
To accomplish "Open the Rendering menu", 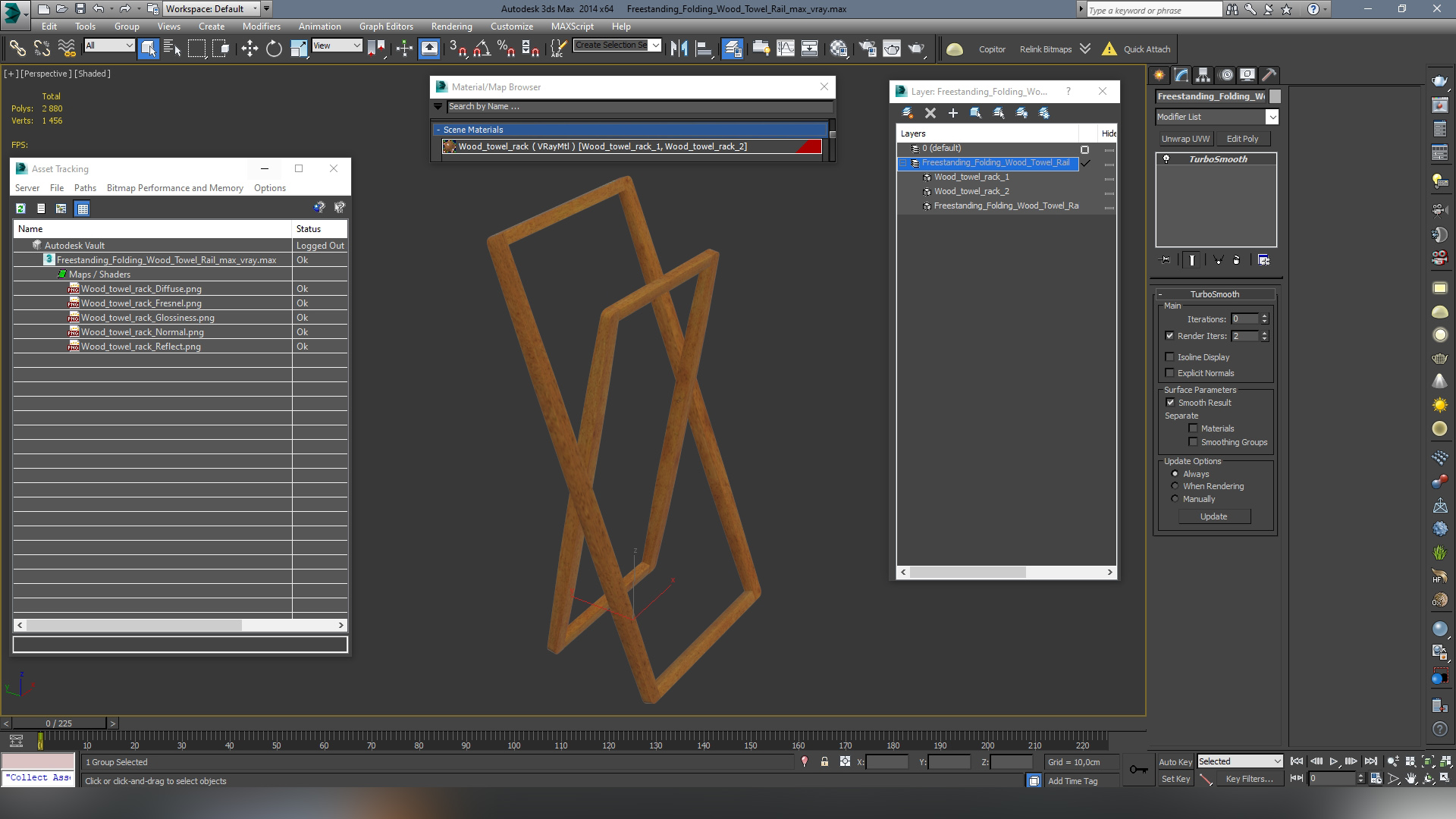I will [x=451, y=27].
